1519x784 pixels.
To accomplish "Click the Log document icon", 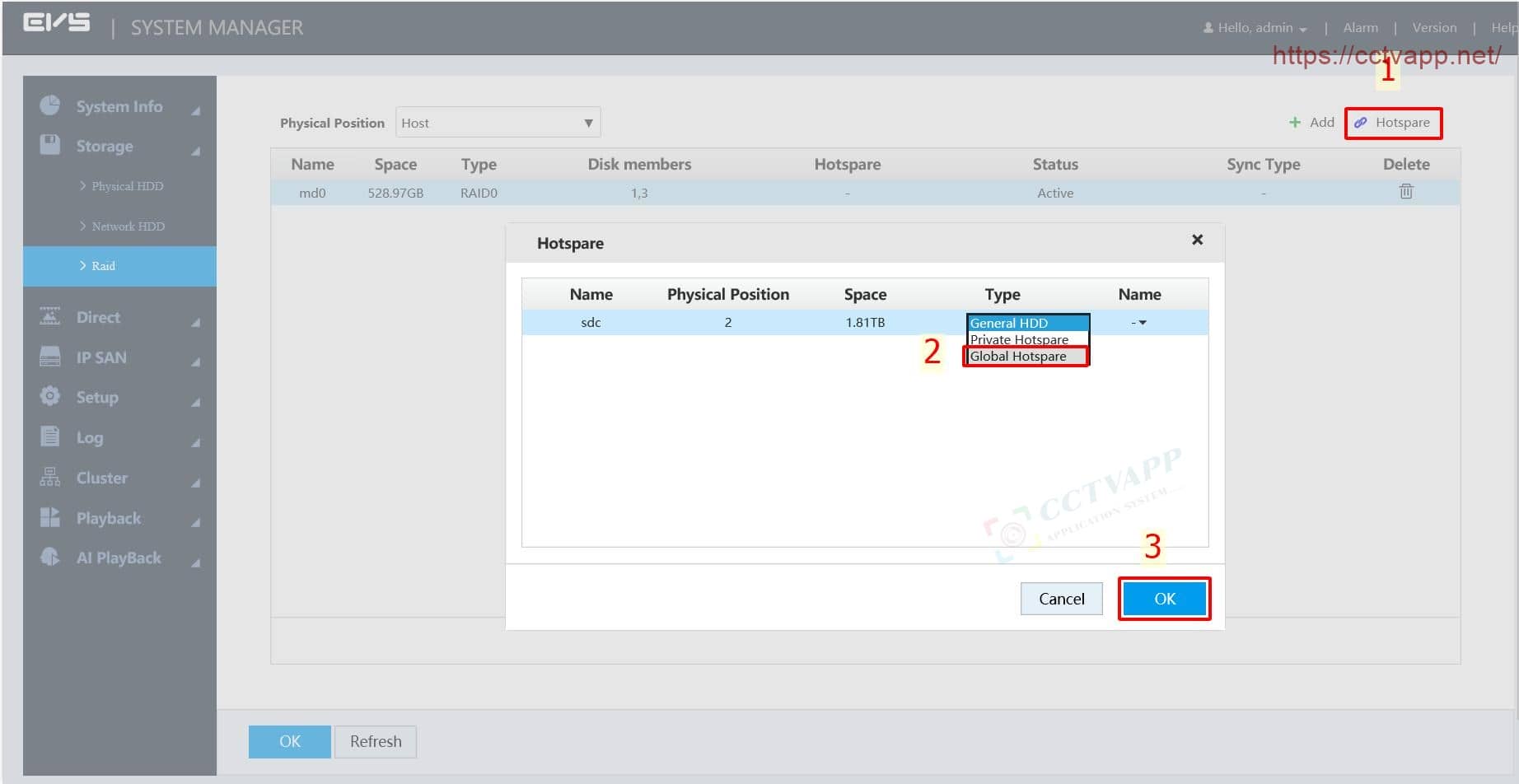I will tap(50, 436).
